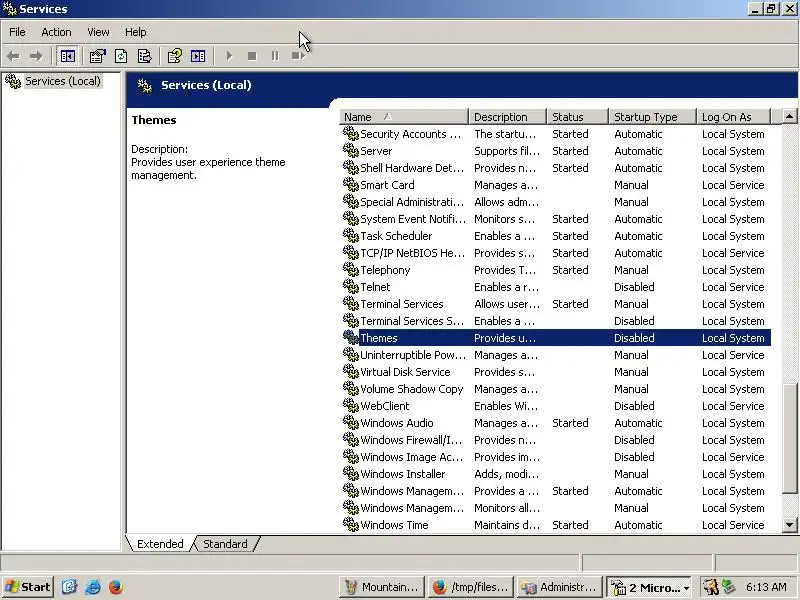Select the System Event Notification row
This screenshot has width=800, height=600.
pyautogui.click(x=556, y=219)
